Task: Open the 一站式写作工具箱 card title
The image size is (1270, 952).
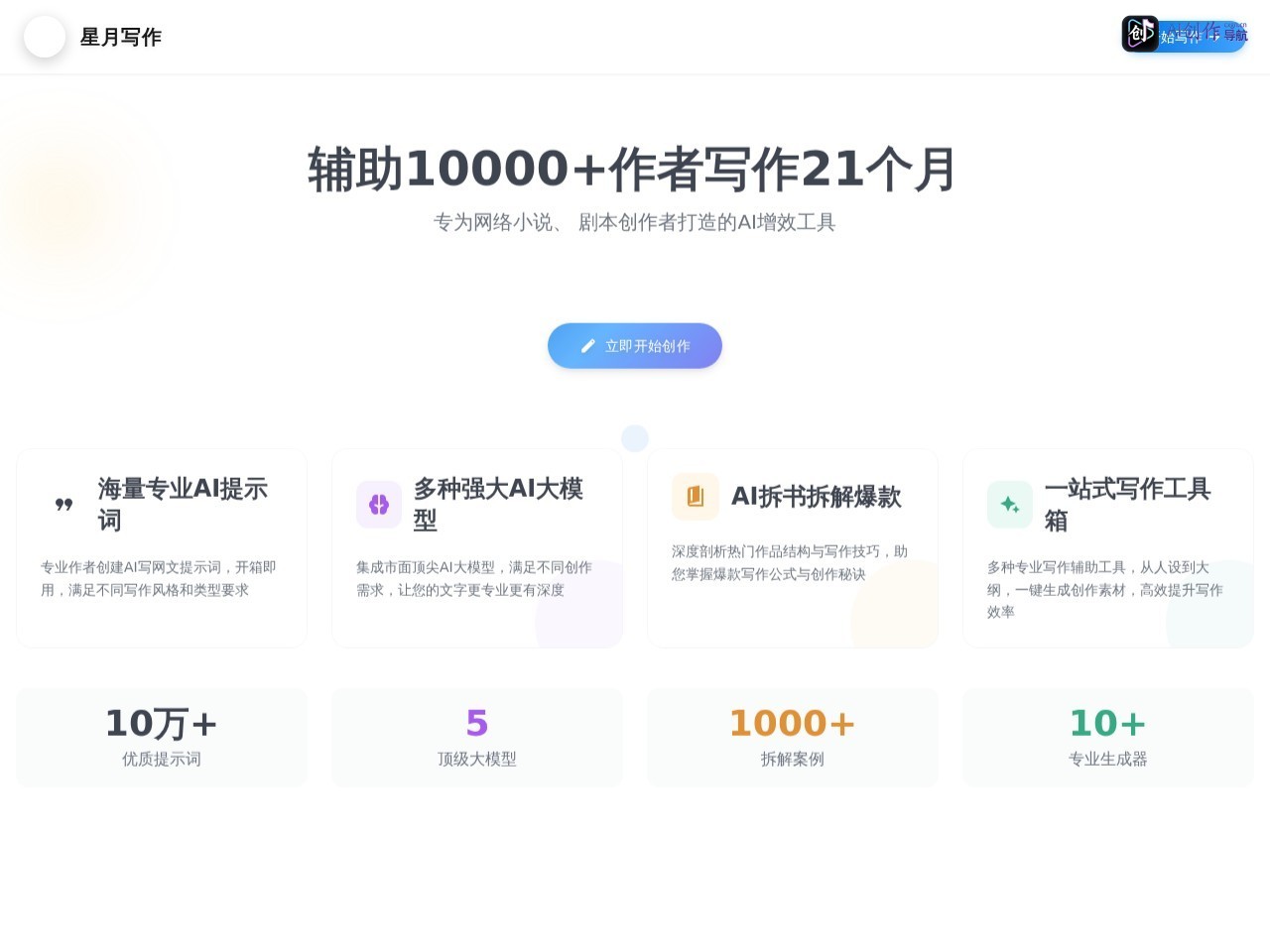Action: [1129, 505]
